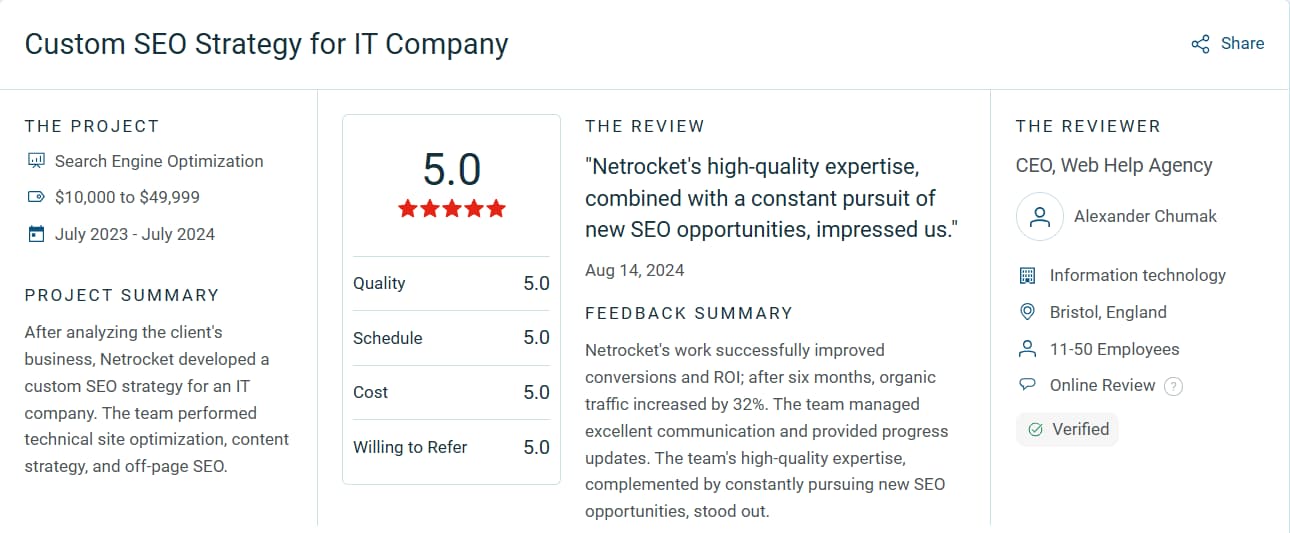This screenshot has width=1290, height=533.
Task: Click the Quality score row
Action: [451, 284]
